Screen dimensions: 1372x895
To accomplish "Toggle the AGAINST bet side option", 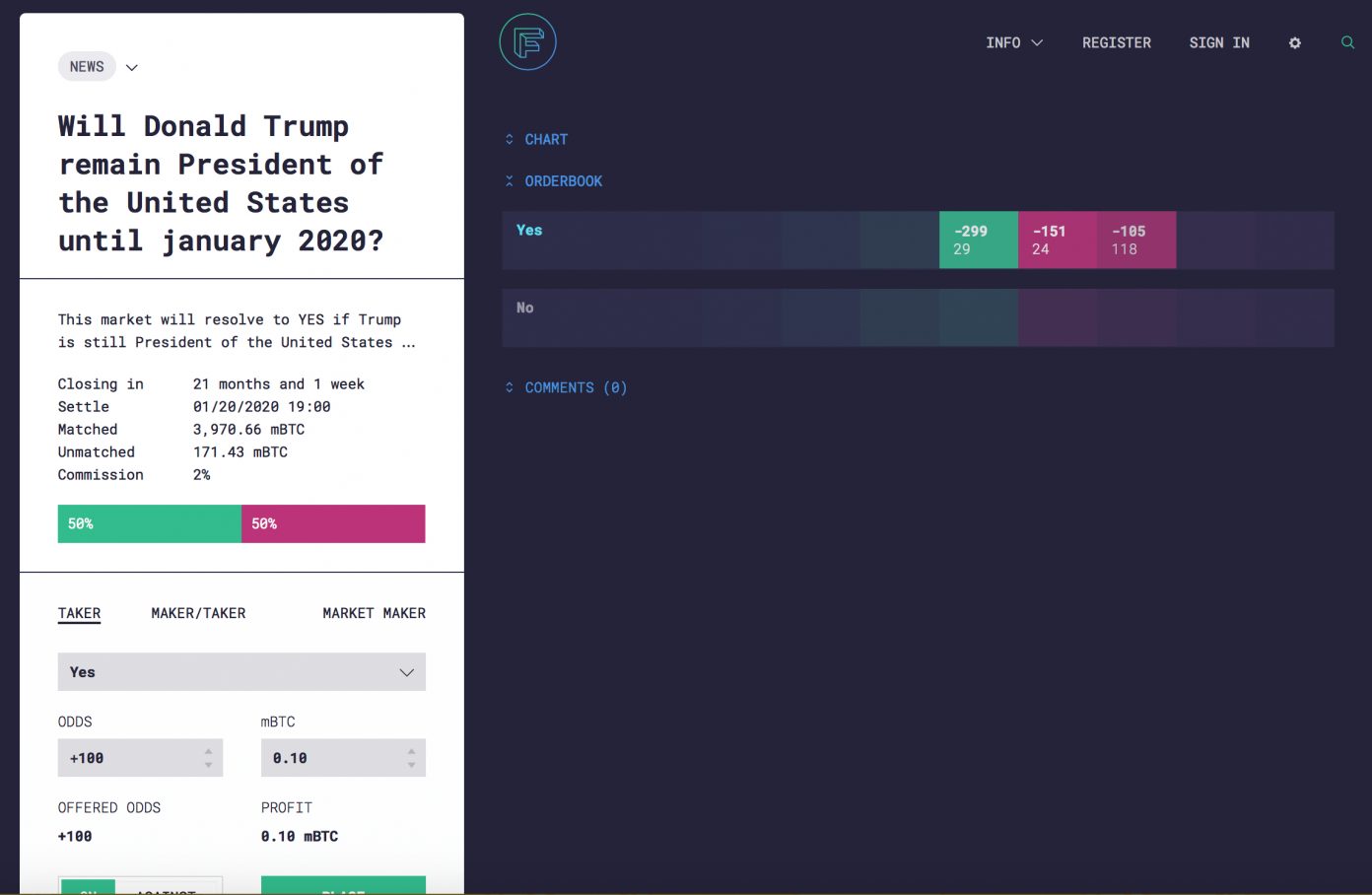I will click(x=167, y=888).
